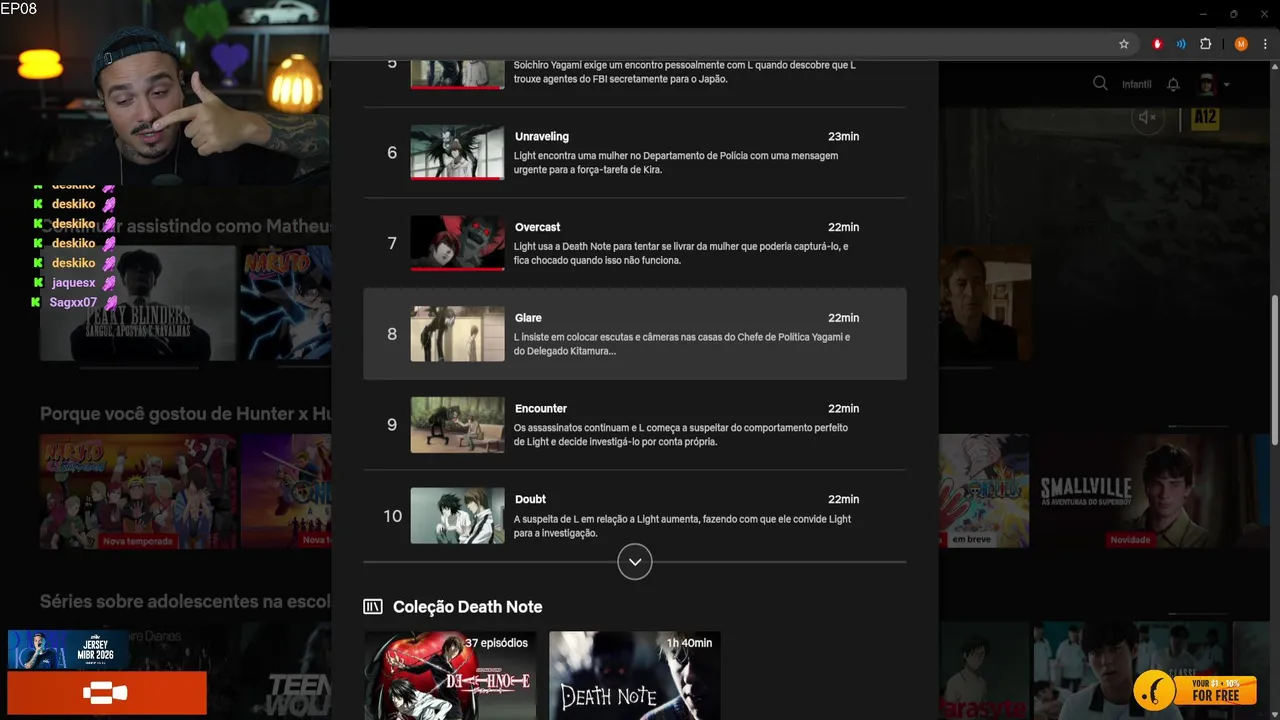
Task: Click the browser address bar
Action: 720,44
